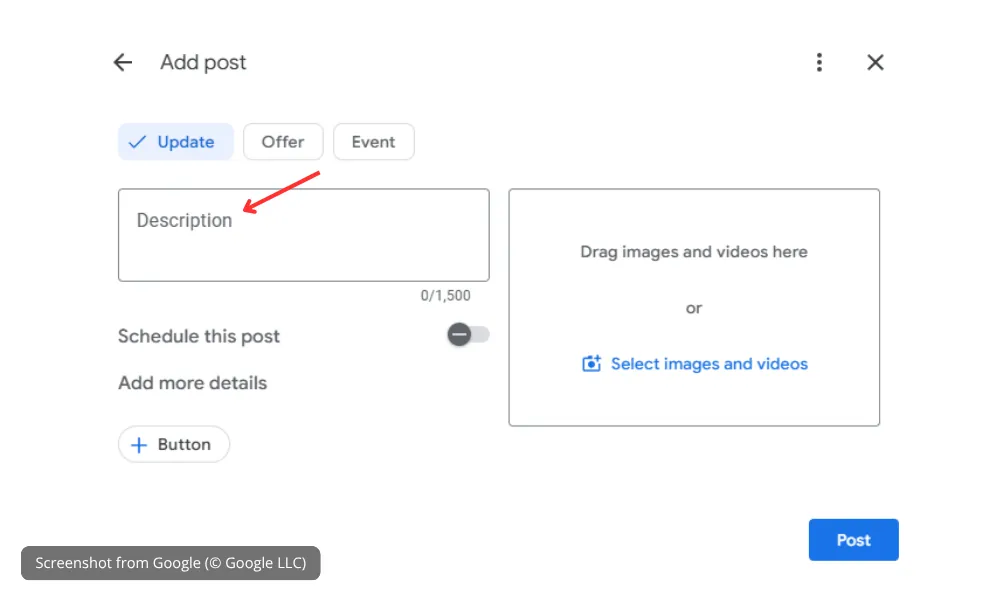Enable the Schedule this post toggle
This screenshot has height=600, width=1000.
click(466, 335)
